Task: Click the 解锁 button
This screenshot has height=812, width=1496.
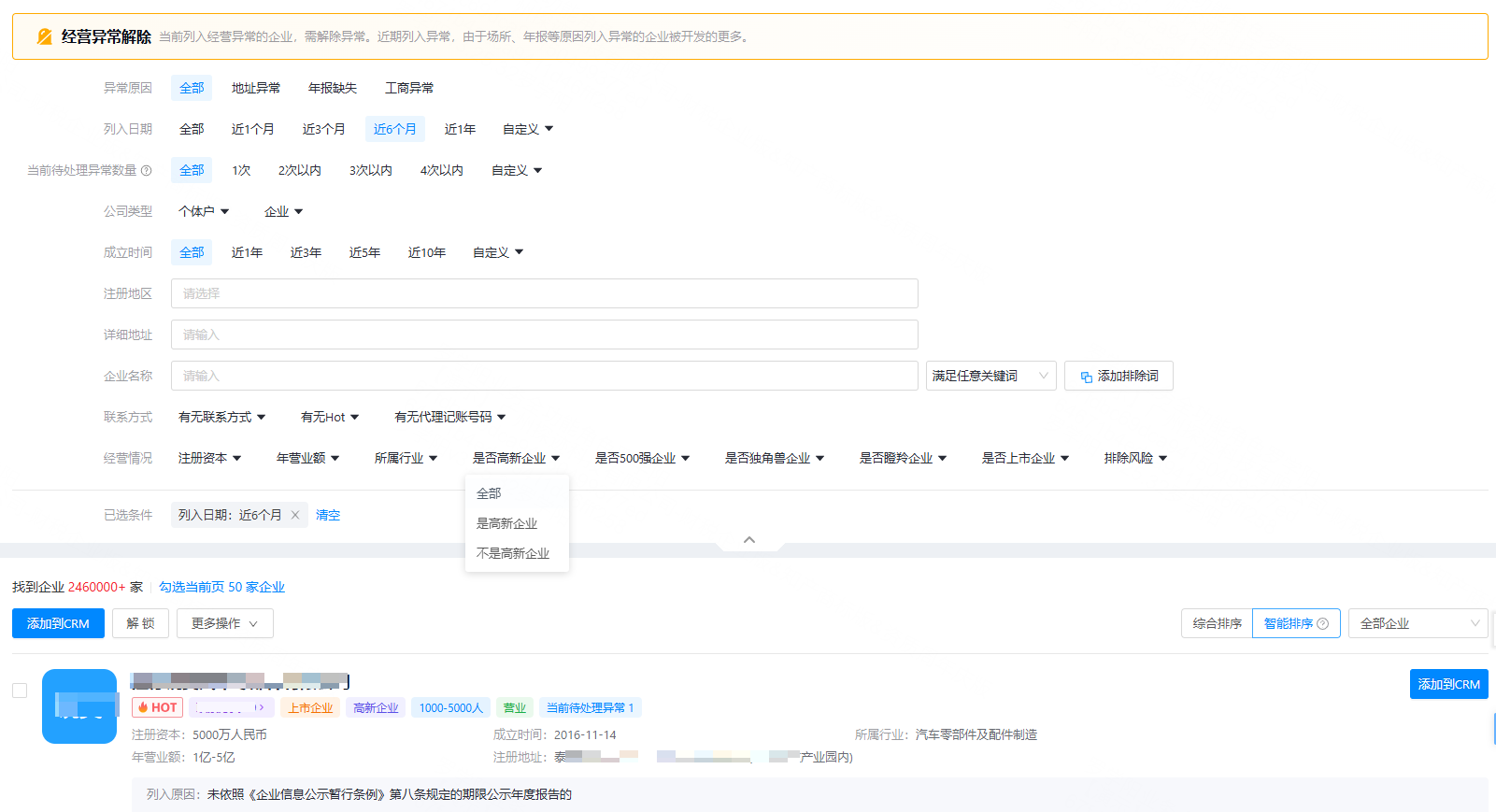Action: [x=140, y=623]
